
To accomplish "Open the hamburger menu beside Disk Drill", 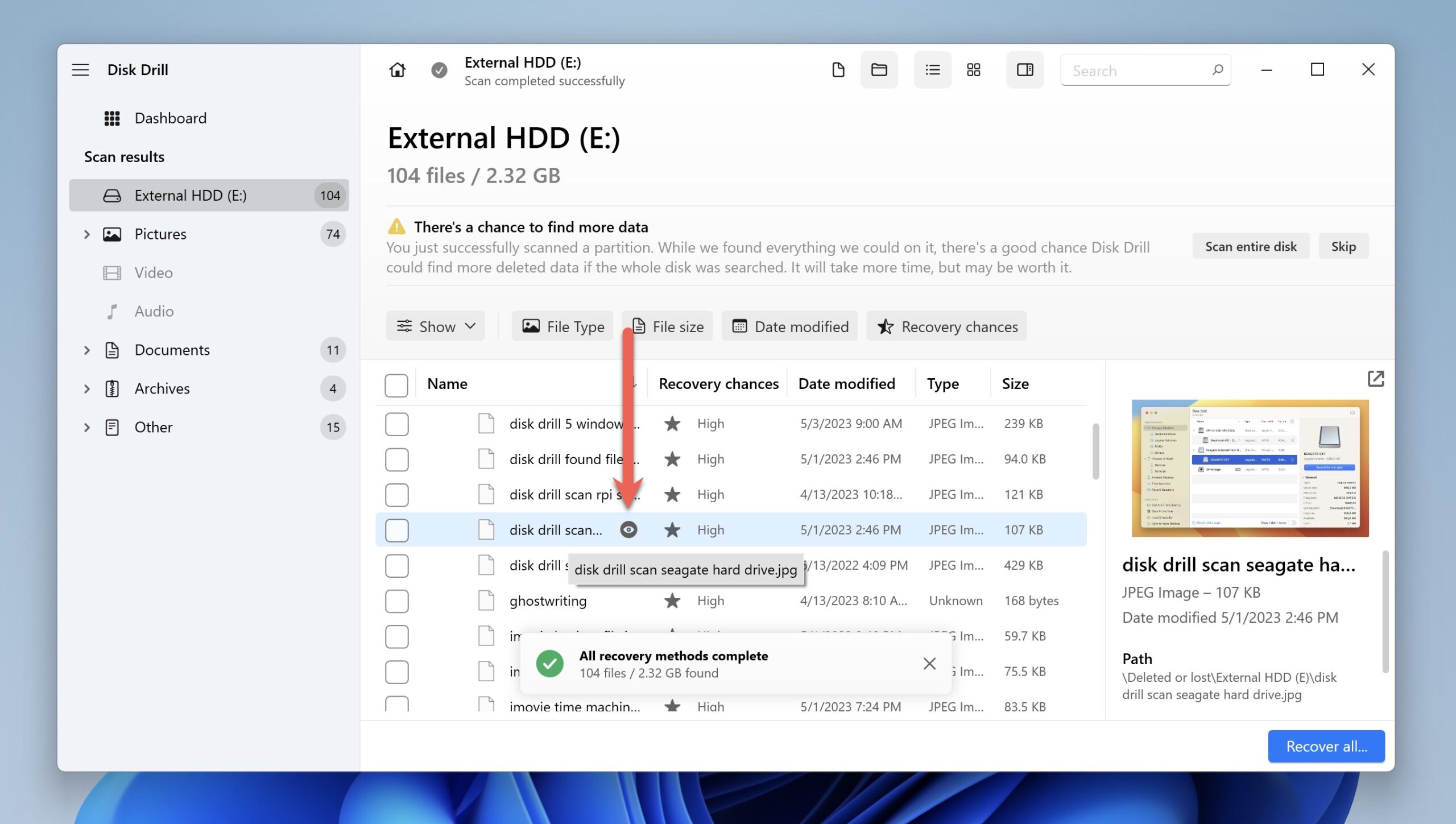I will point(80,70).
